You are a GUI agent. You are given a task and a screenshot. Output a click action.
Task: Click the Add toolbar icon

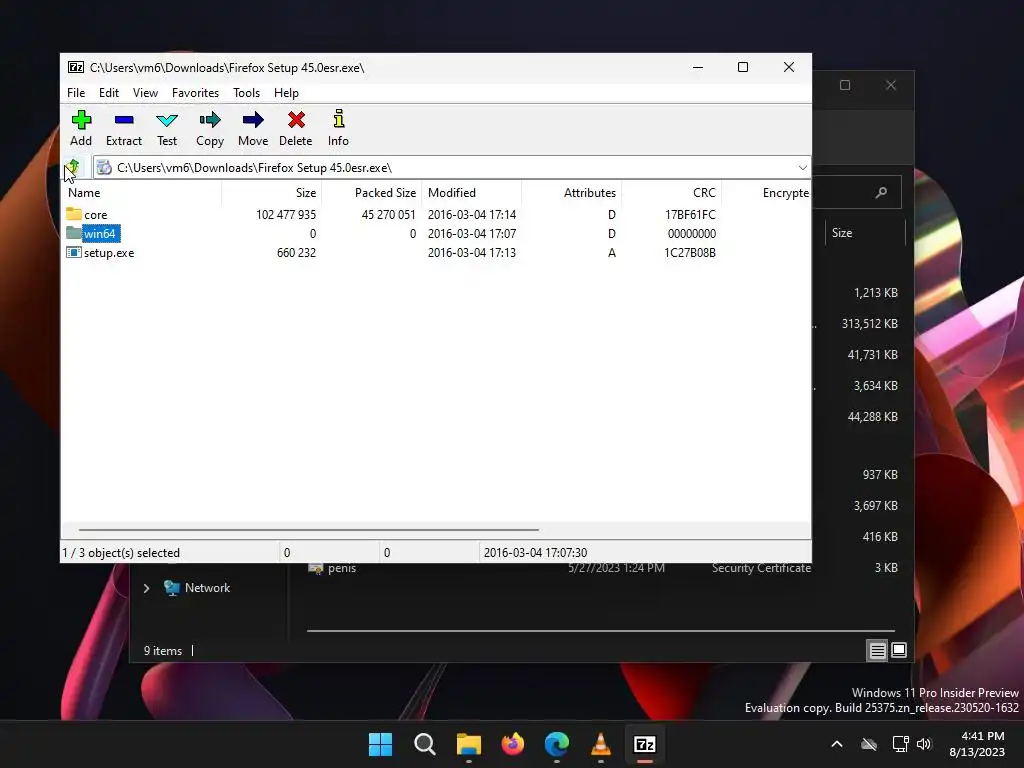pos(81,120)
